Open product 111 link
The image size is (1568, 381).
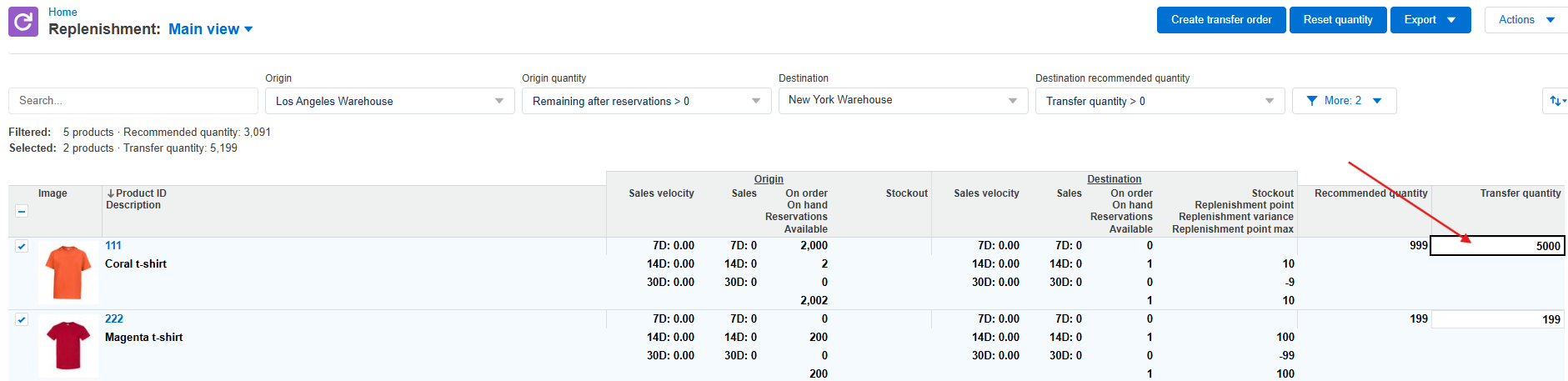113,246
